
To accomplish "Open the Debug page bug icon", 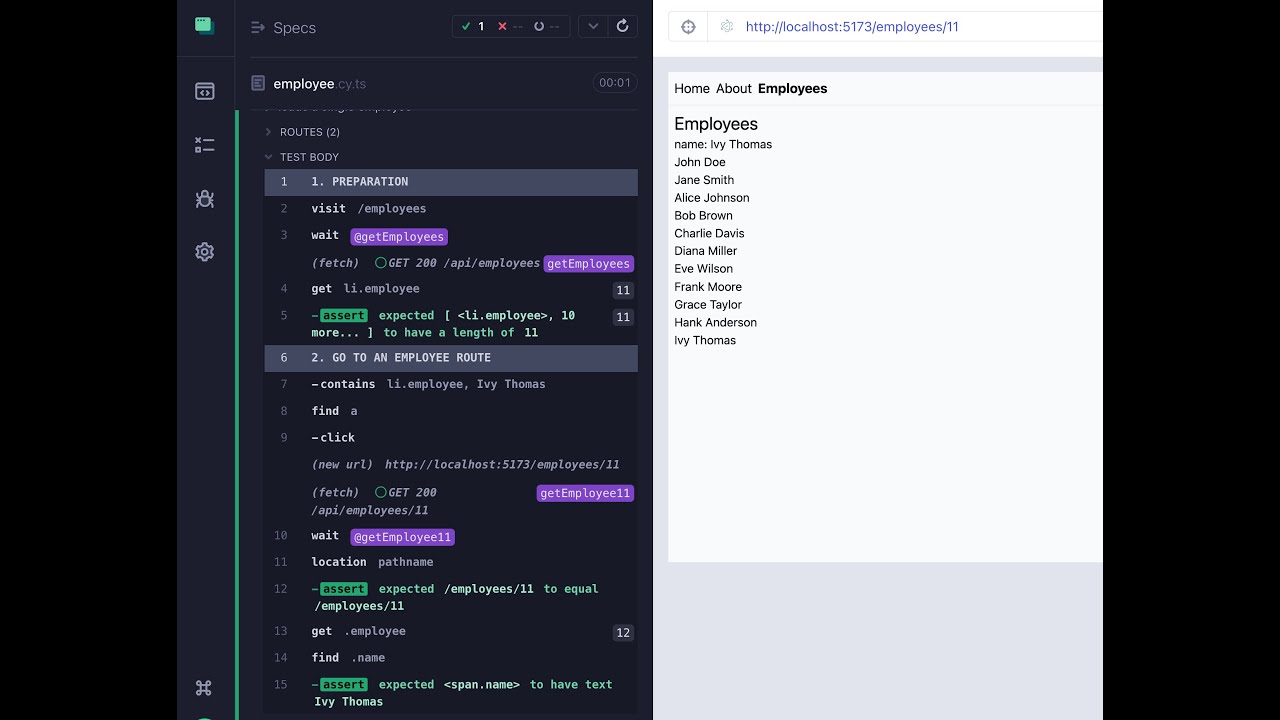I will (205, 199).
